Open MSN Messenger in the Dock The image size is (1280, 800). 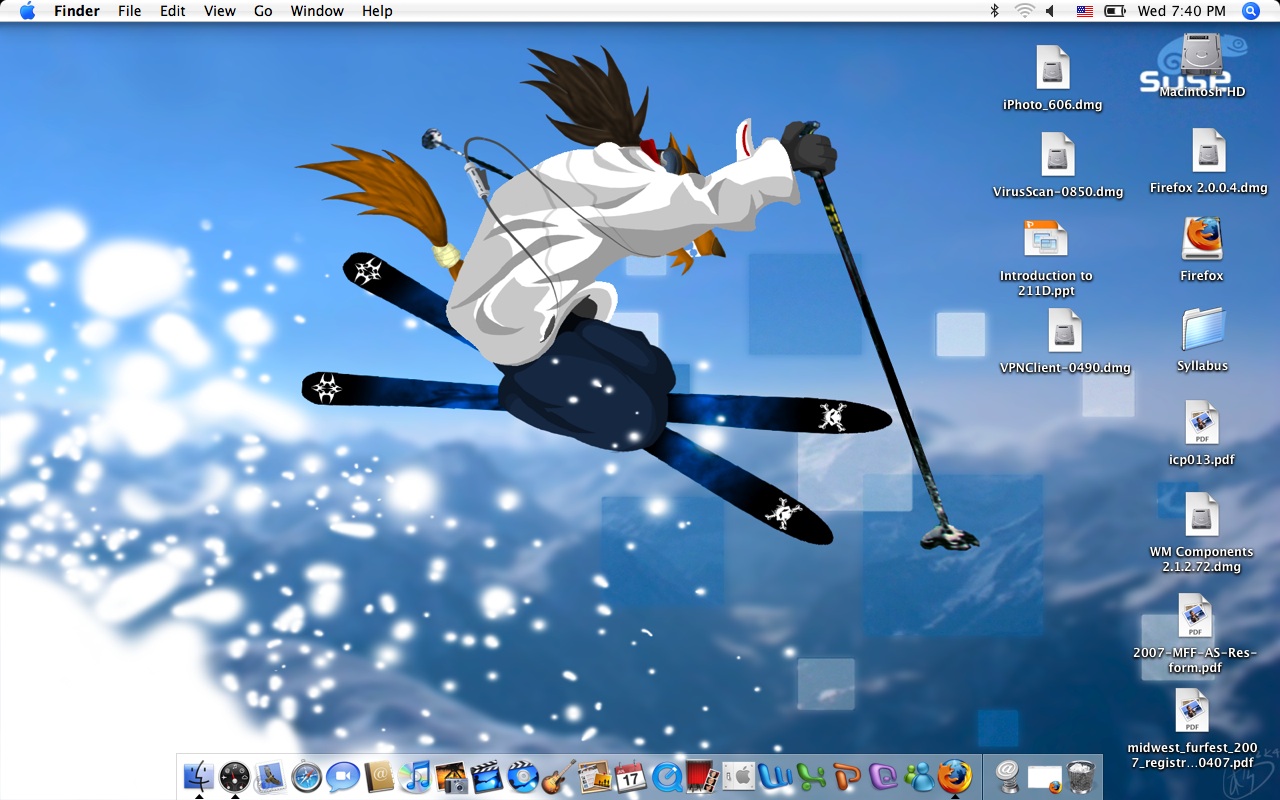pyautogui.click(x=919, y=776)
